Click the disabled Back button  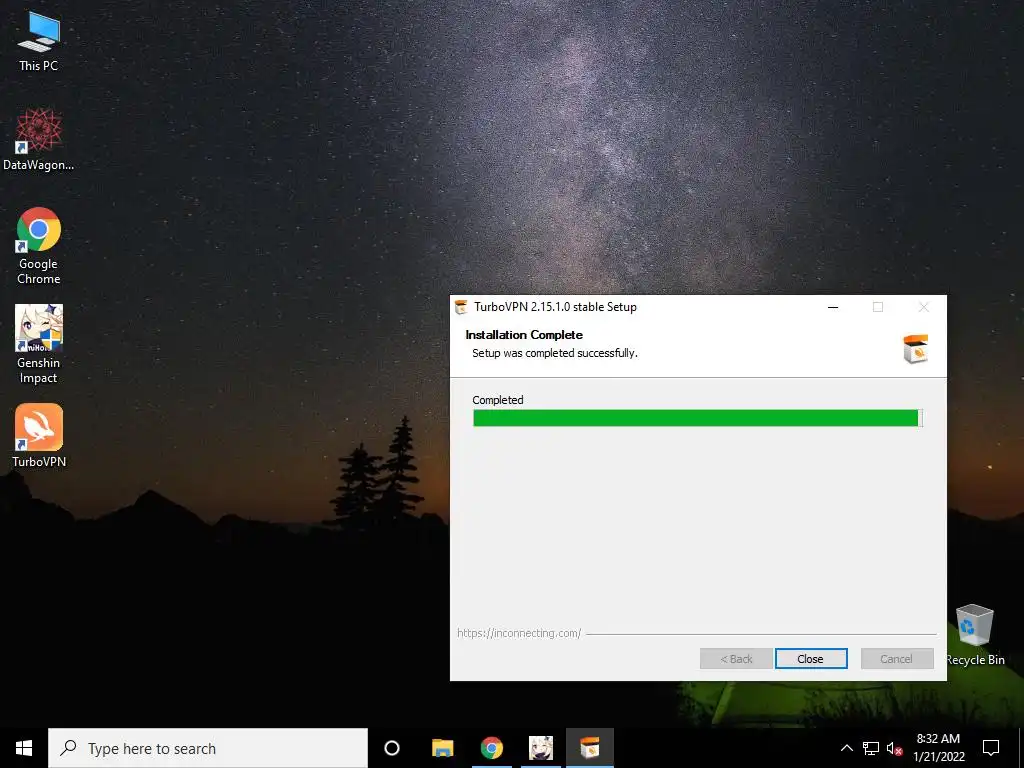point(737,659)
